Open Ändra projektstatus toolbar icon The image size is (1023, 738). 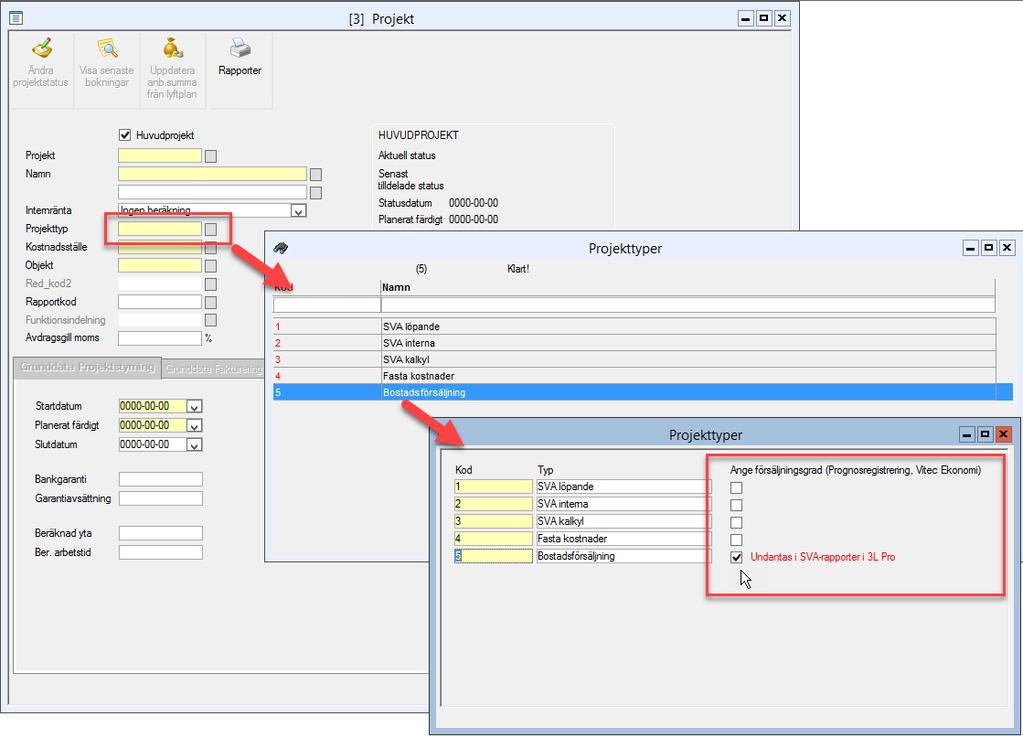tap(41, 48)
